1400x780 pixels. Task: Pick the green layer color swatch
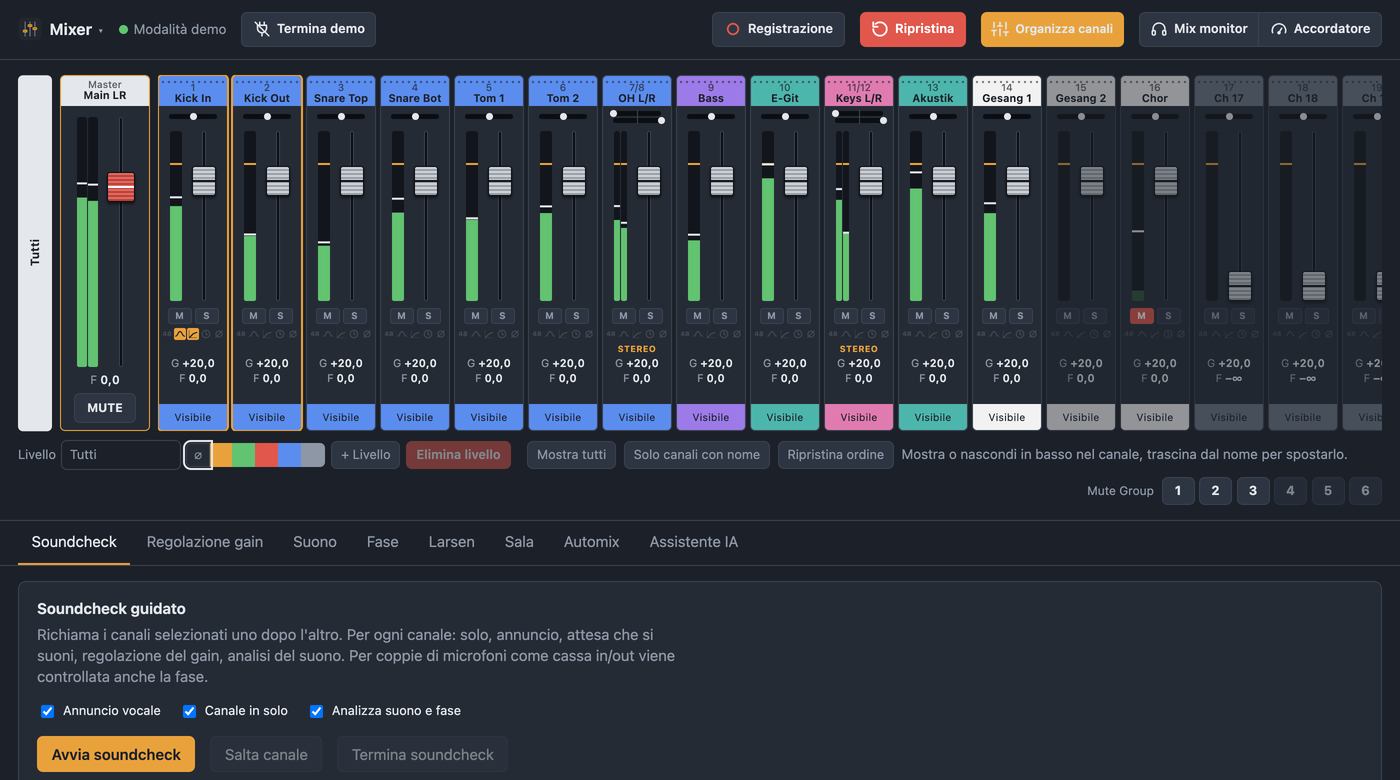point(244,455)
